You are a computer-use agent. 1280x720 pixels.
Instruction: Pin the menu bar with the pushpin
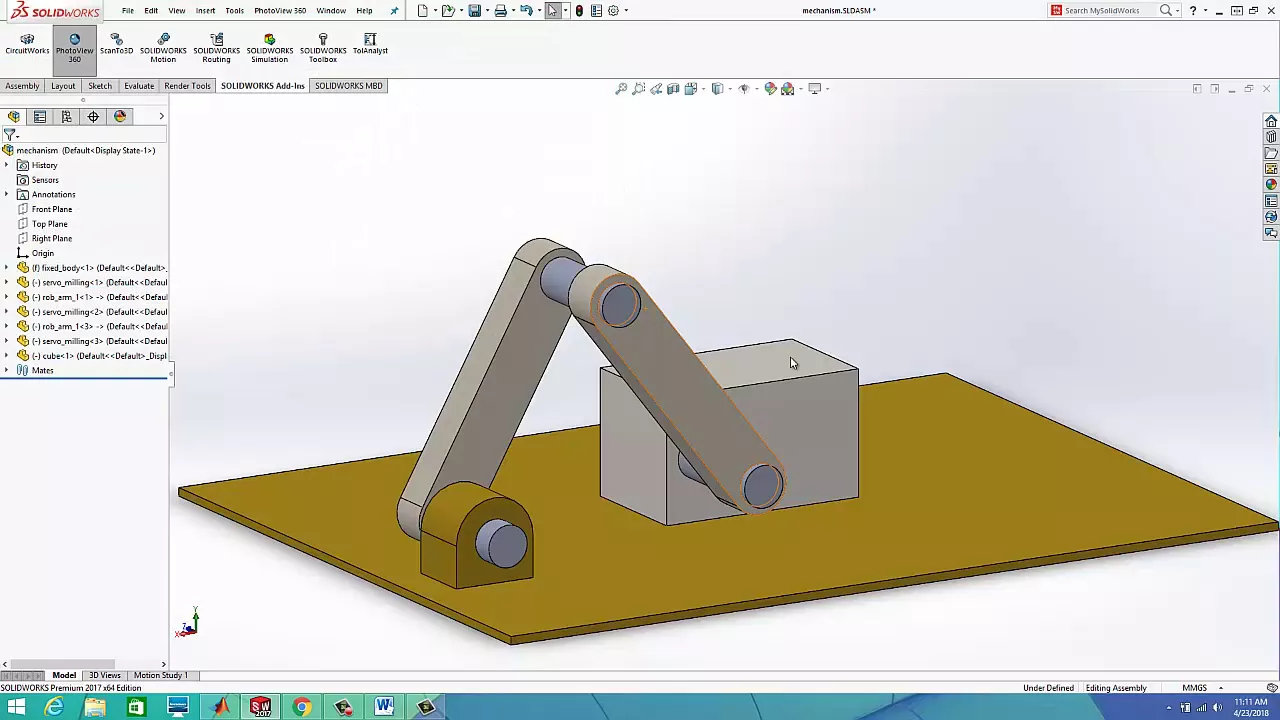pyautogui.click(x=393, y=10)
